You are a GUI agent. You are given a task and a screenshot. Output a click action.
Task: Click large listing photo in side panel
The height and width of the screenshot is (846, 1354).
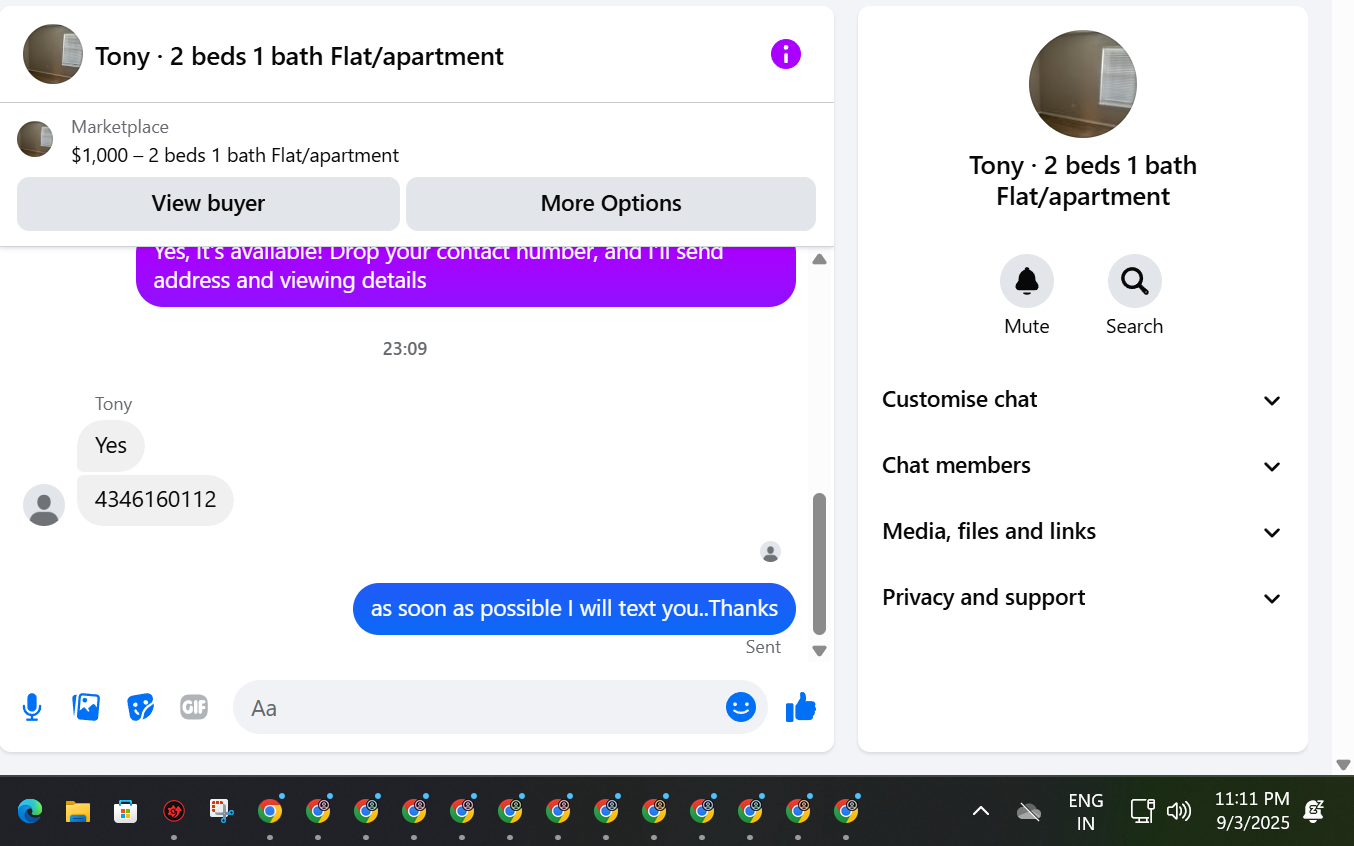click(1083, 84)
